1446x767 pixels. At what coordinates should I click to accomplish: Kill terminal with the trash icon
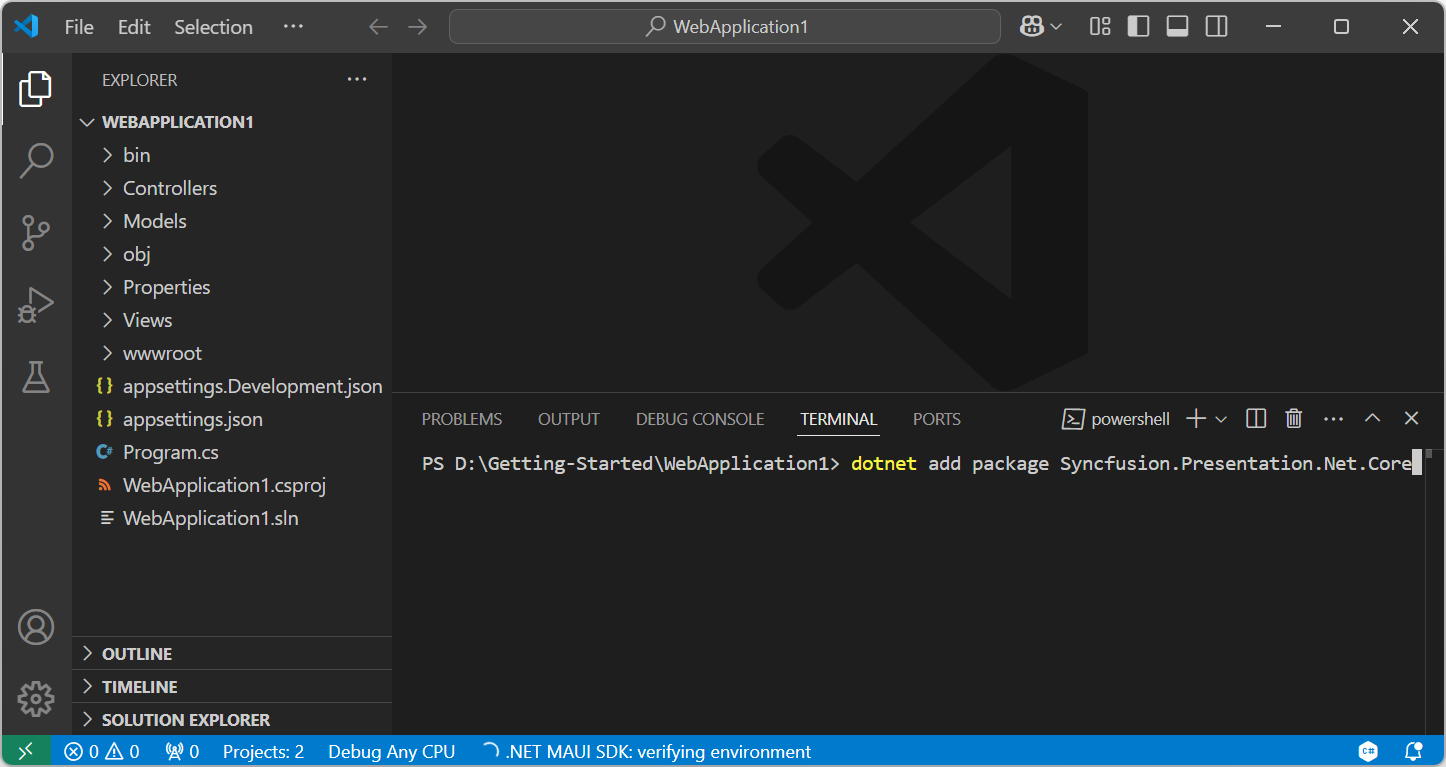tap(1294, 419)
